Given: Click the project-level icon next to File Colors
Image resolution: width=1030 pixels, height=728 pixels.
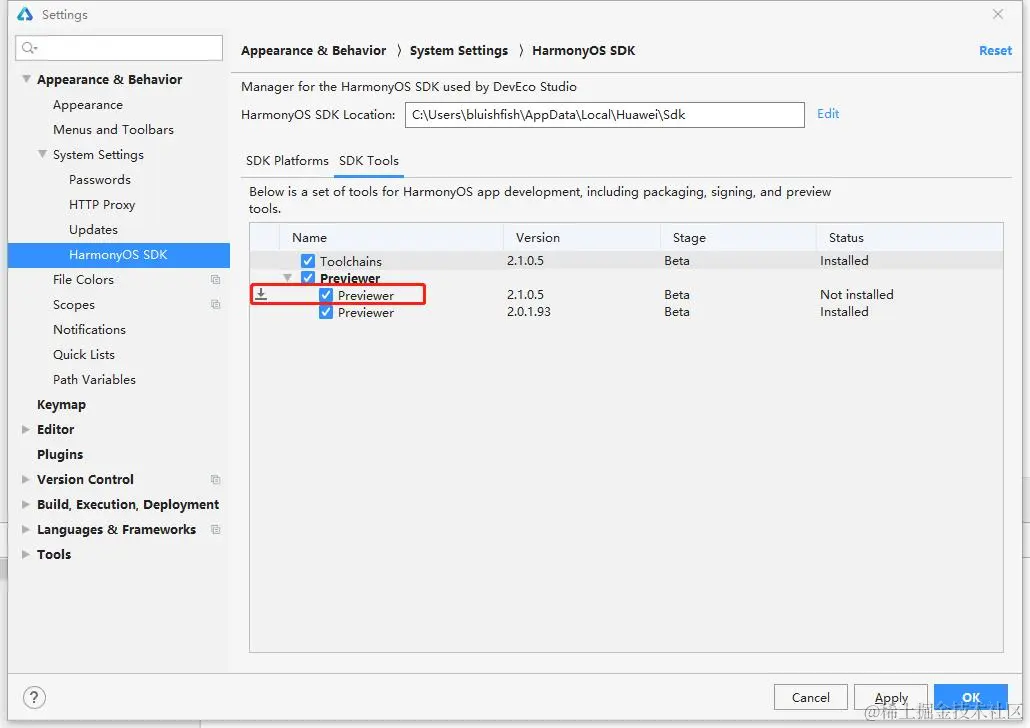Looking at the screenshot, I should [215, 280].
